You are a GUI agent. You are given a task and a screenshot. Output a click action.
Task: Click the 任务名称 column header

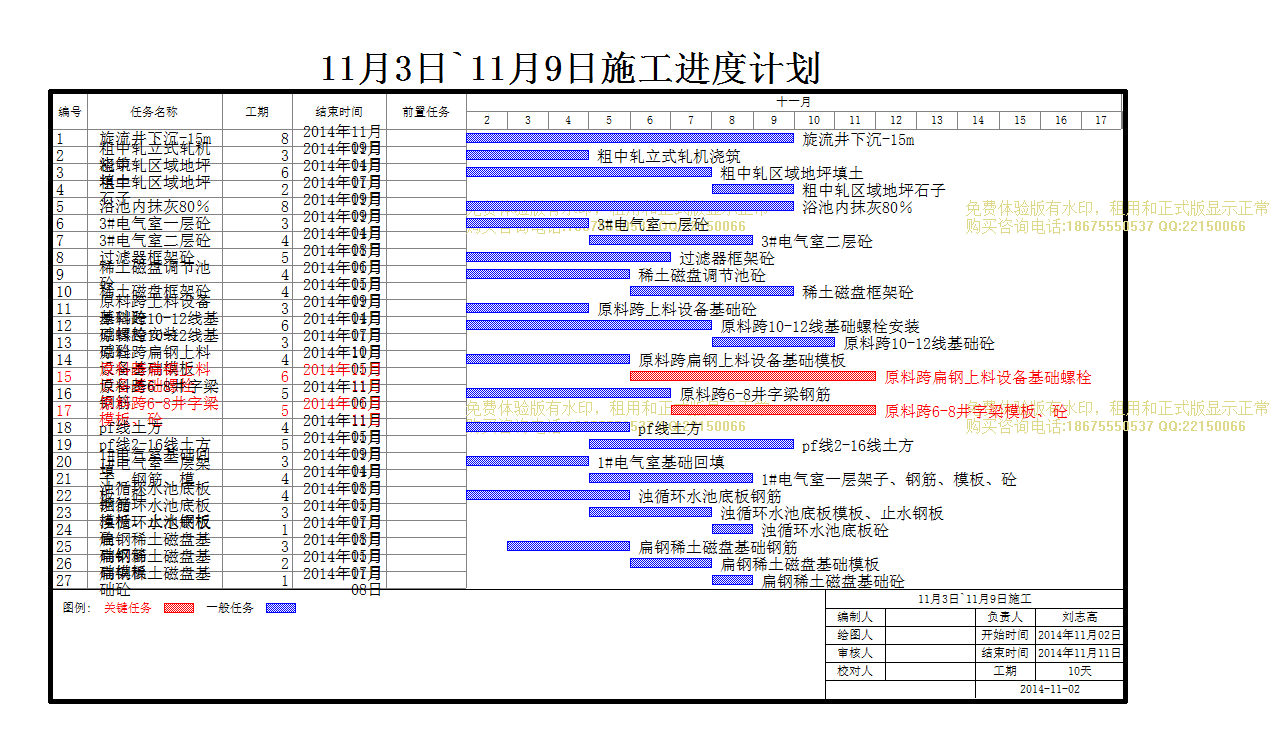155,112
